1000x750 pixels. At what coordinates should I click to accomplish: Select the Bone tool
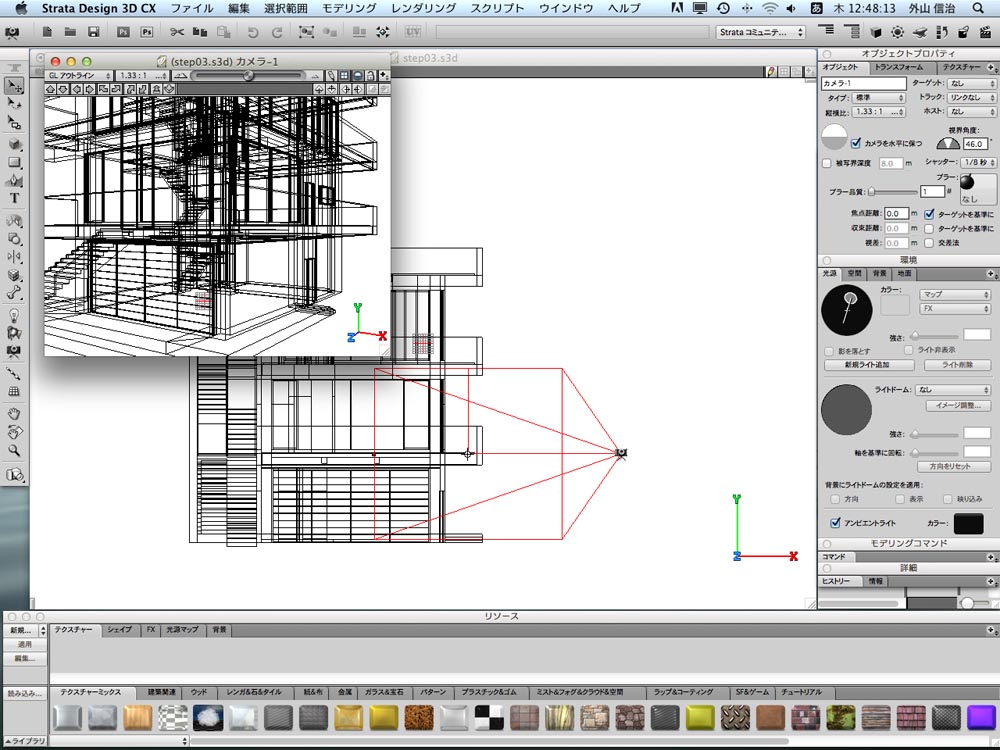pos(14,293)
